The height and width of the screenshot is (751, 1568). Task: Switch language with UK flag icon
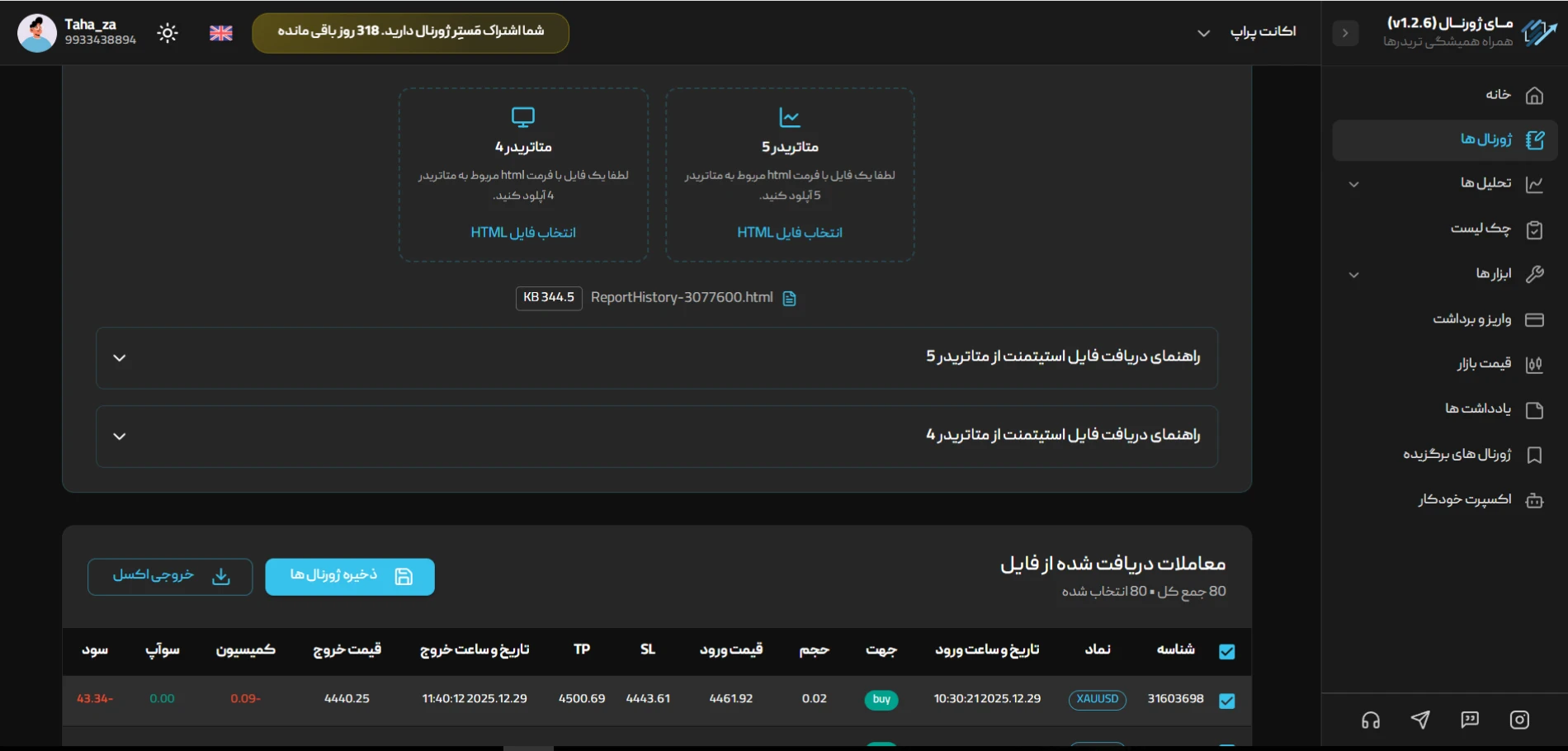pos(221,33)
